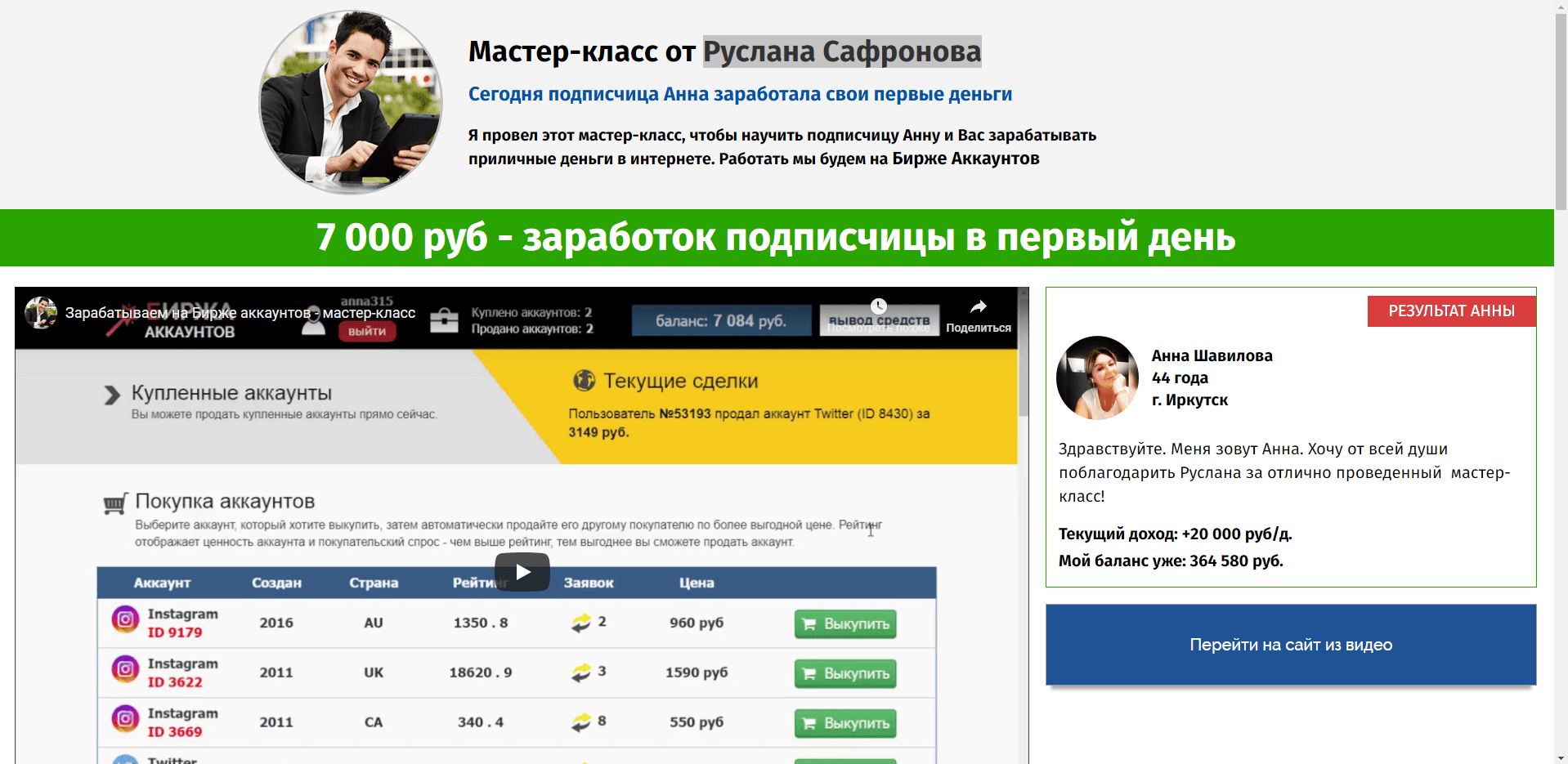Click the cart icon inside a Выкупить button
The height and width of the screenshot is (764, 1568).
click(810, 623)
